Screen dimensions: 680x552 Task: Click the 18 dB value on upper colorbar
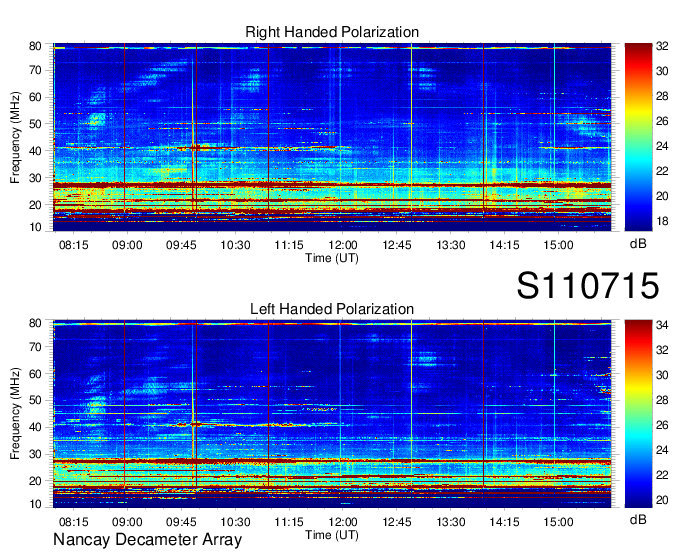click(662, 221)
